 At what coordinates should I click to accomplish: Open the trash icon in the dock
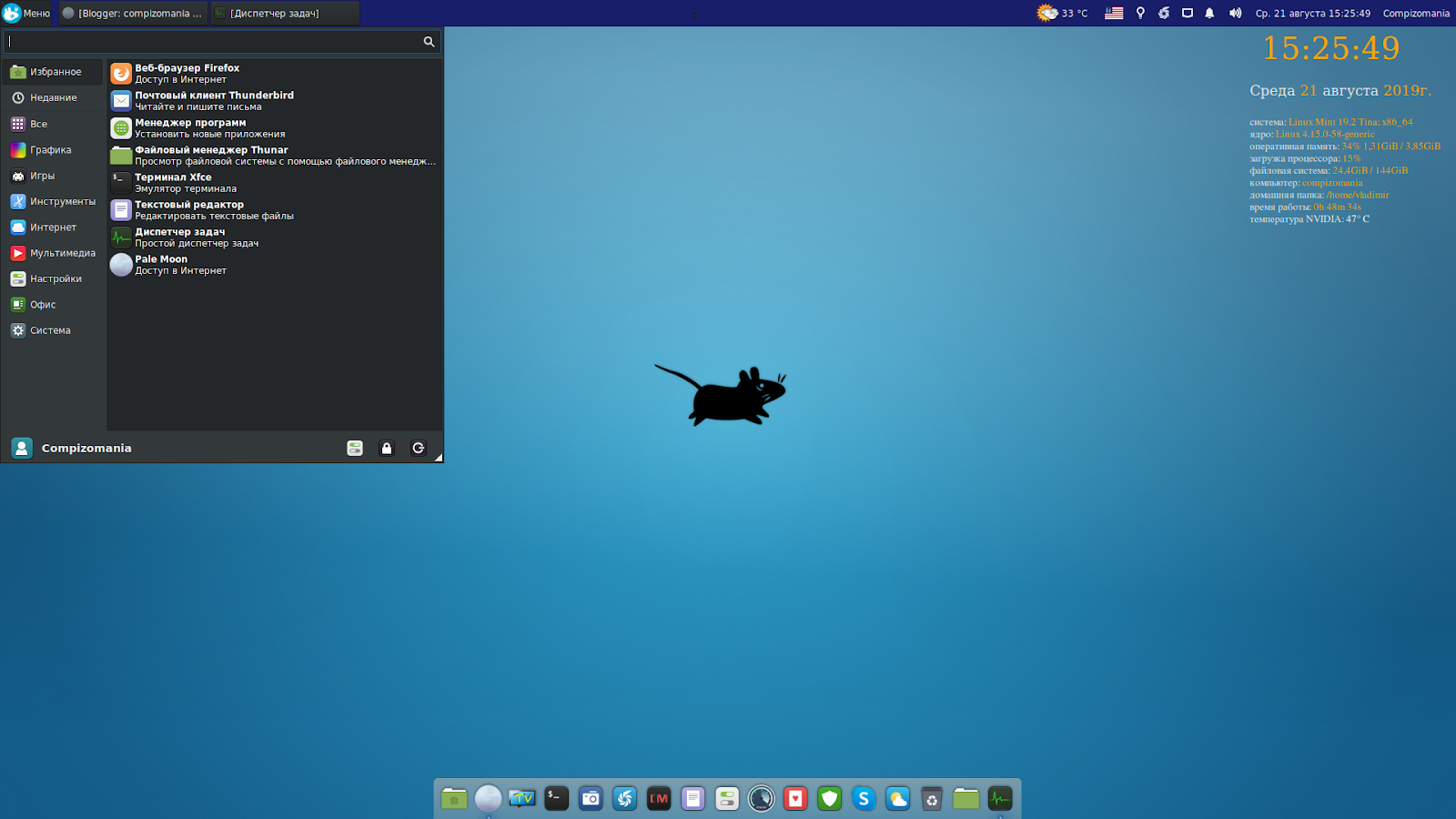(x=932, y=799)
